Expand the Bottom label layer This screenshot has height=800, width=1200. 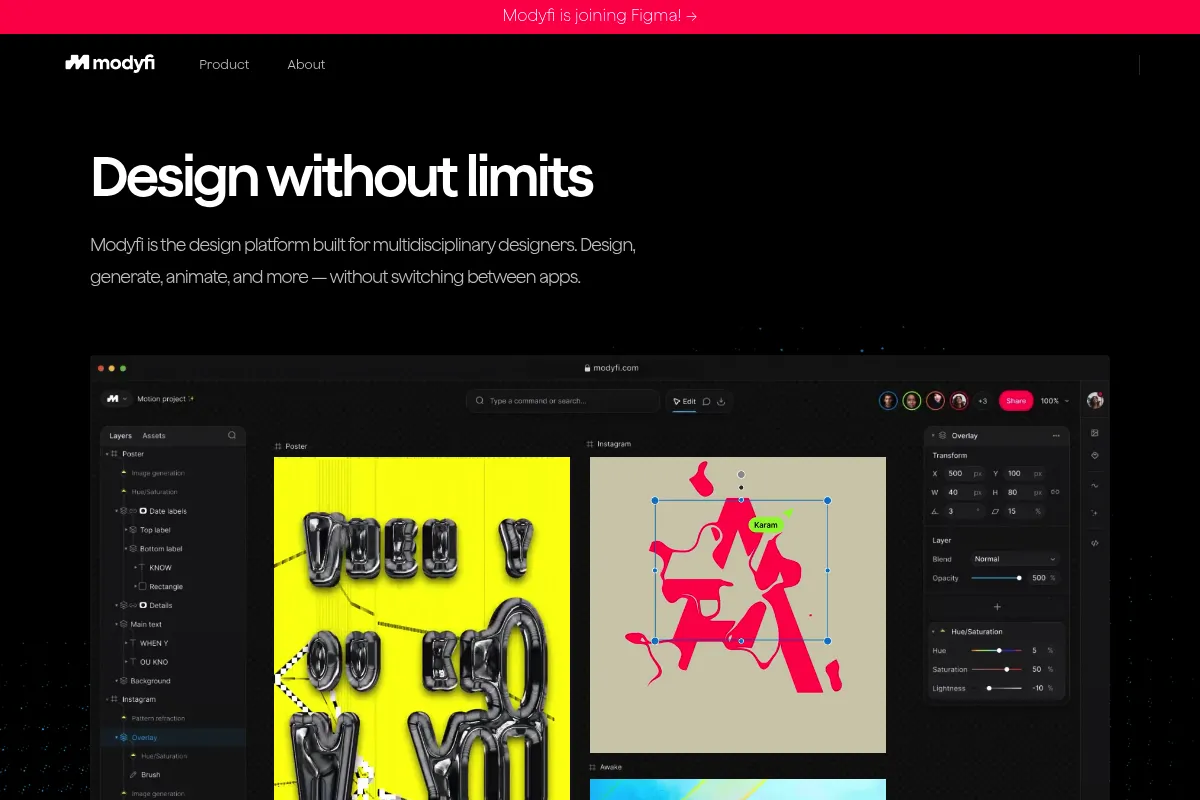coord(126,549)
